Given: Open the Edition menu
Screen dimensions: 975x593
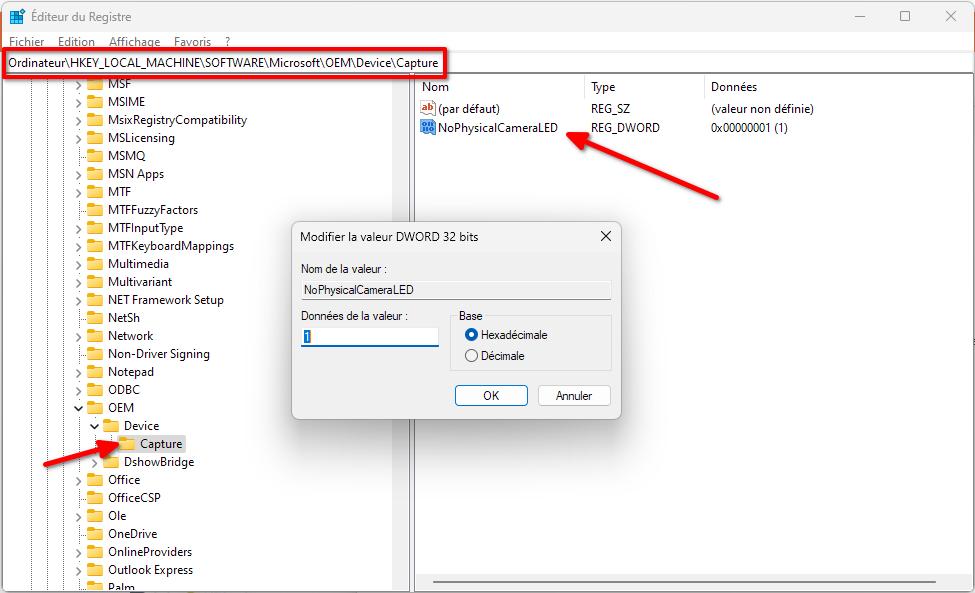Looking at the screenshot, I should tap(76, 42).
